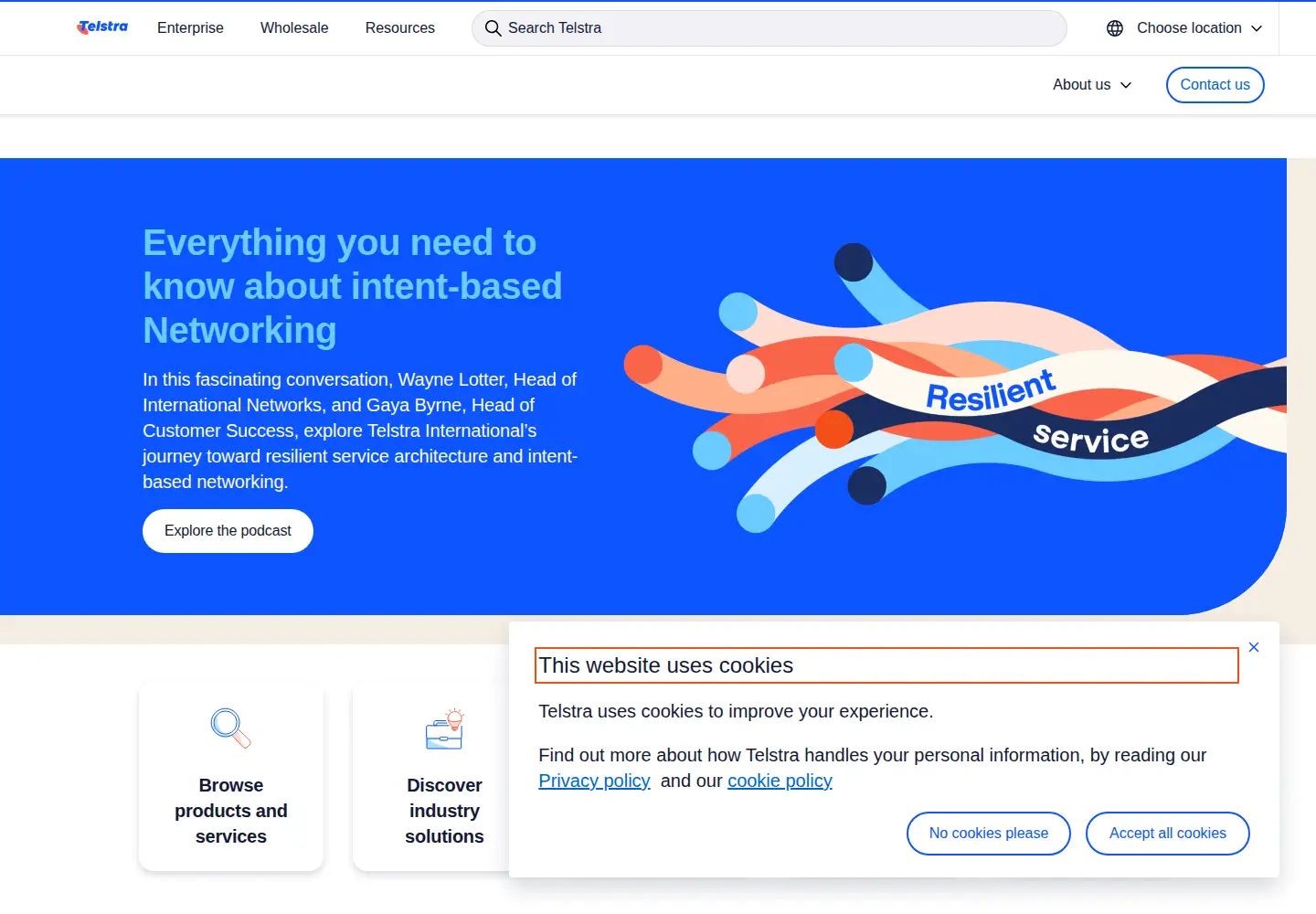Click 'Telstra uses cookies to improve your experience' text
Screen dimensions: 1316x914
point(736,711)
